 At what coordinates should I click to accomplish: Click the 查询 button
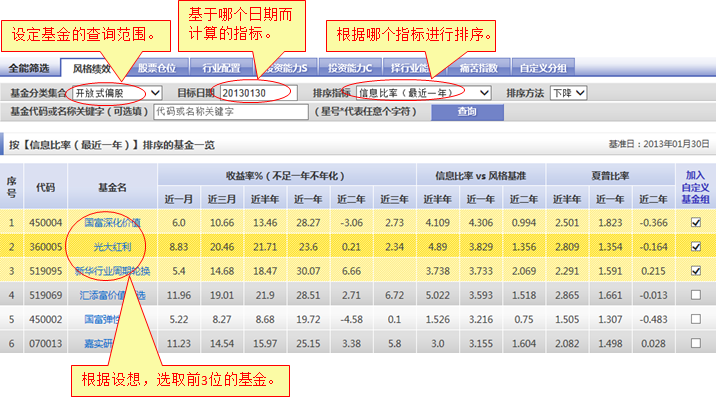467,112
